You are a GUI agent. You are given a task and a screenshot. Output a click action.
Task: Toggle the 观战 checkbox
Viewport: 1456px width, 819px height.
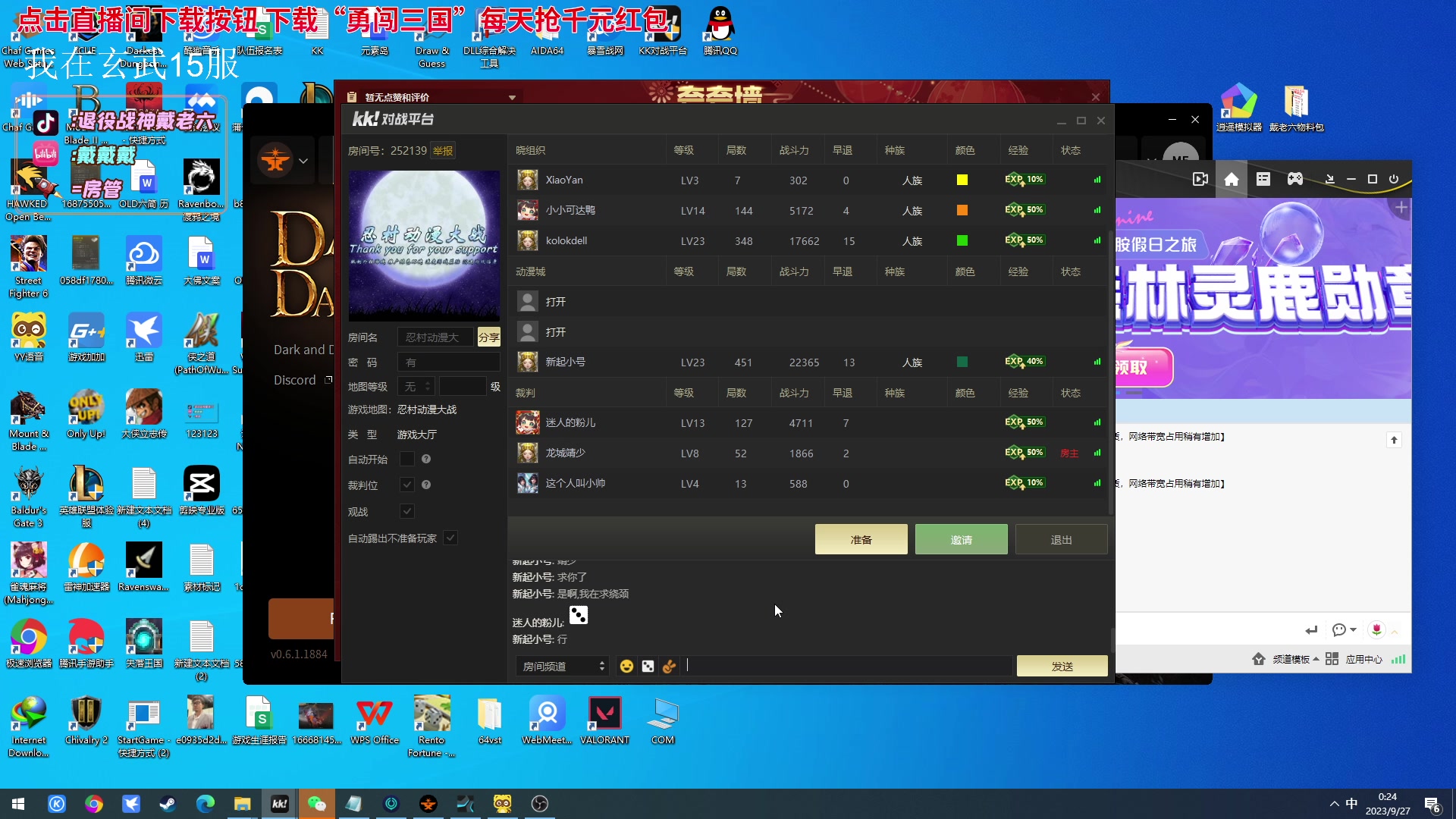(407, 511)
